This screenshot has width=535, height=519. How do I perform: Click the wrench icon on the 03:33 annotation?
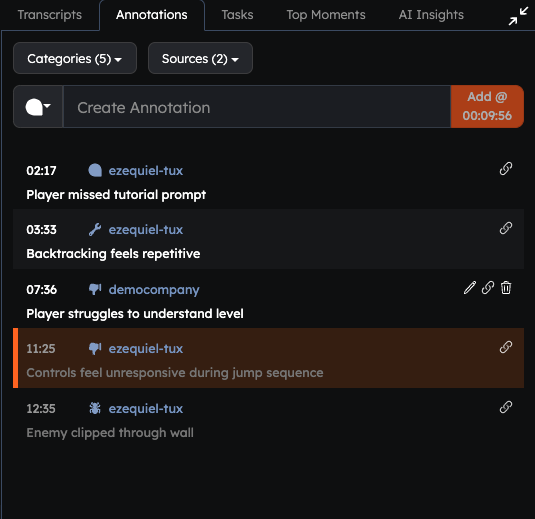[95, 229]
